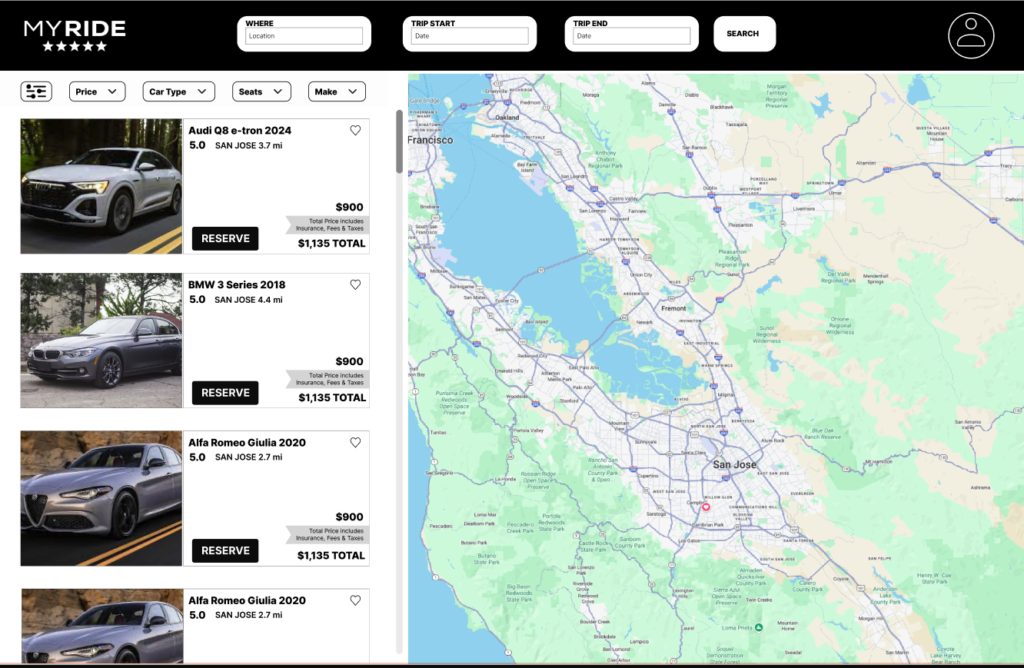Image resolution: width=1024 pixels, height=668 pixels.
Task: Open the Make filter dropdown
Action: 337,92
